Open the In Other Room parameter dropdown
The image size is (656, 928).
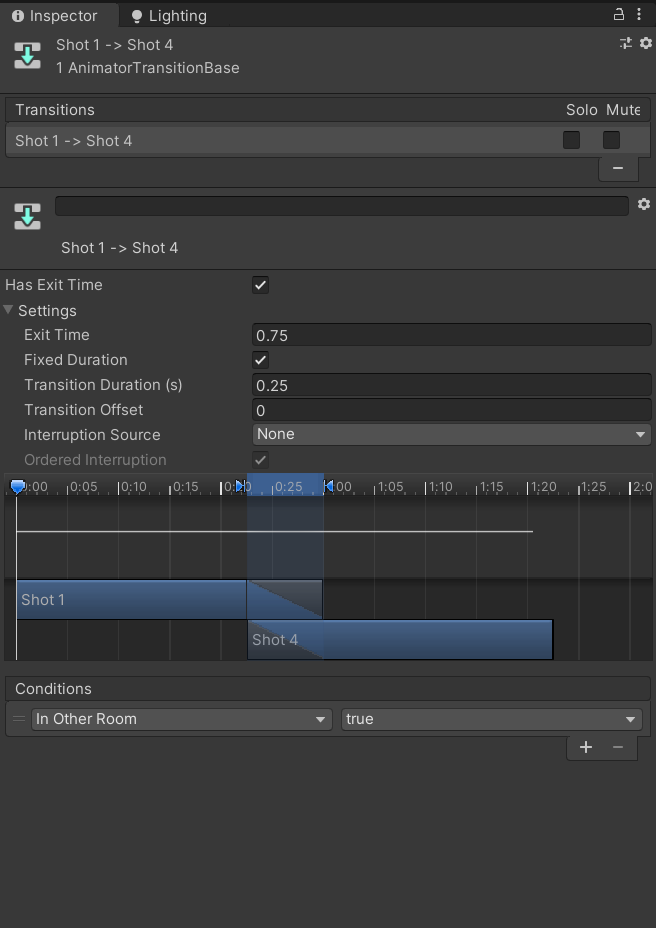(x=181, y=719)
